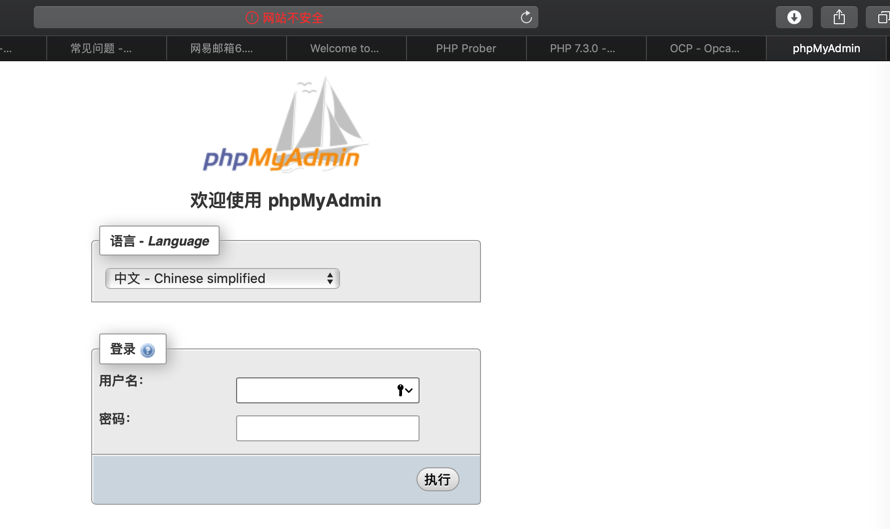Select the phpMyAdmin browser tab
Screen dimensions: 890x529
pos(826,48)
